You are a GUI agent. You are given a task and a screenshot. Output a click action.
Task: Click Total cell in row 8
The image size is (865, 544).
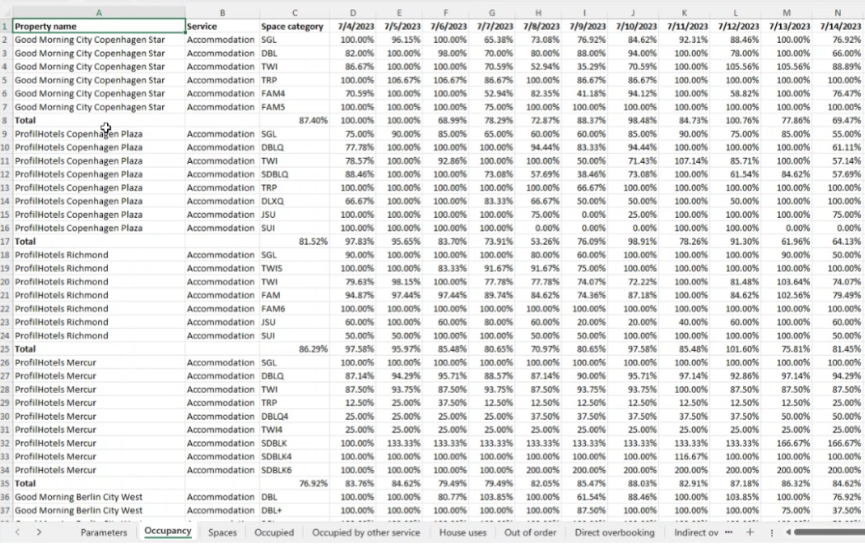point(99,120)
